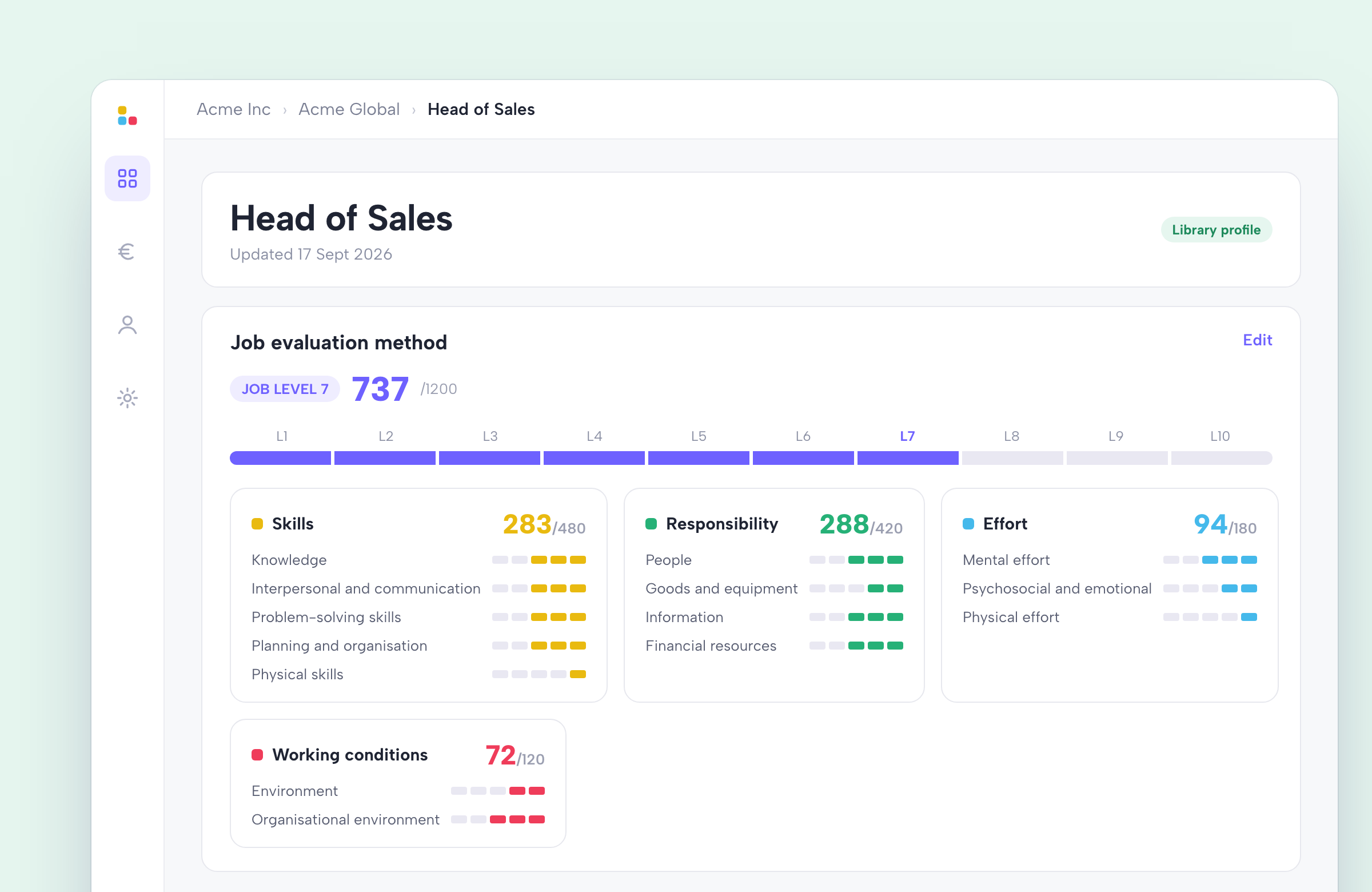1372x892 pixels.
Task: Click the Environment rating bar
Action: tap(498, 791)
